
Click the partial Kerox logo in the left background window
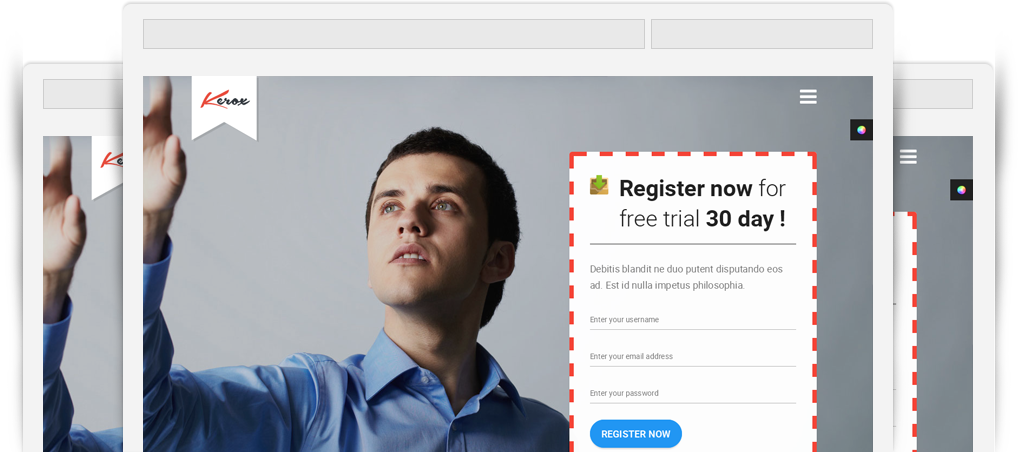pyautogui.click(x=107, y=168)
